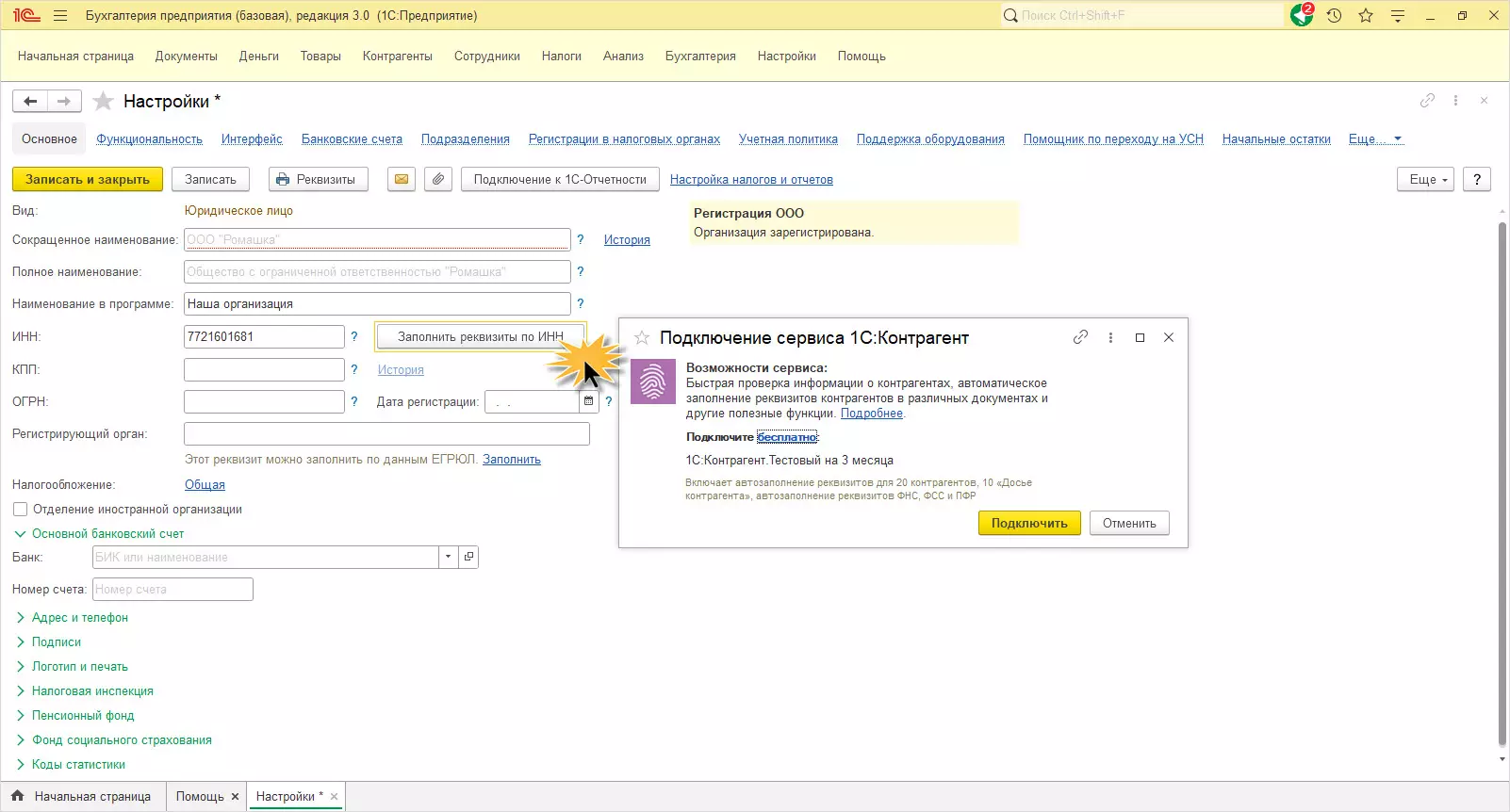Click the paperclip attachments icon

[437, 179]
